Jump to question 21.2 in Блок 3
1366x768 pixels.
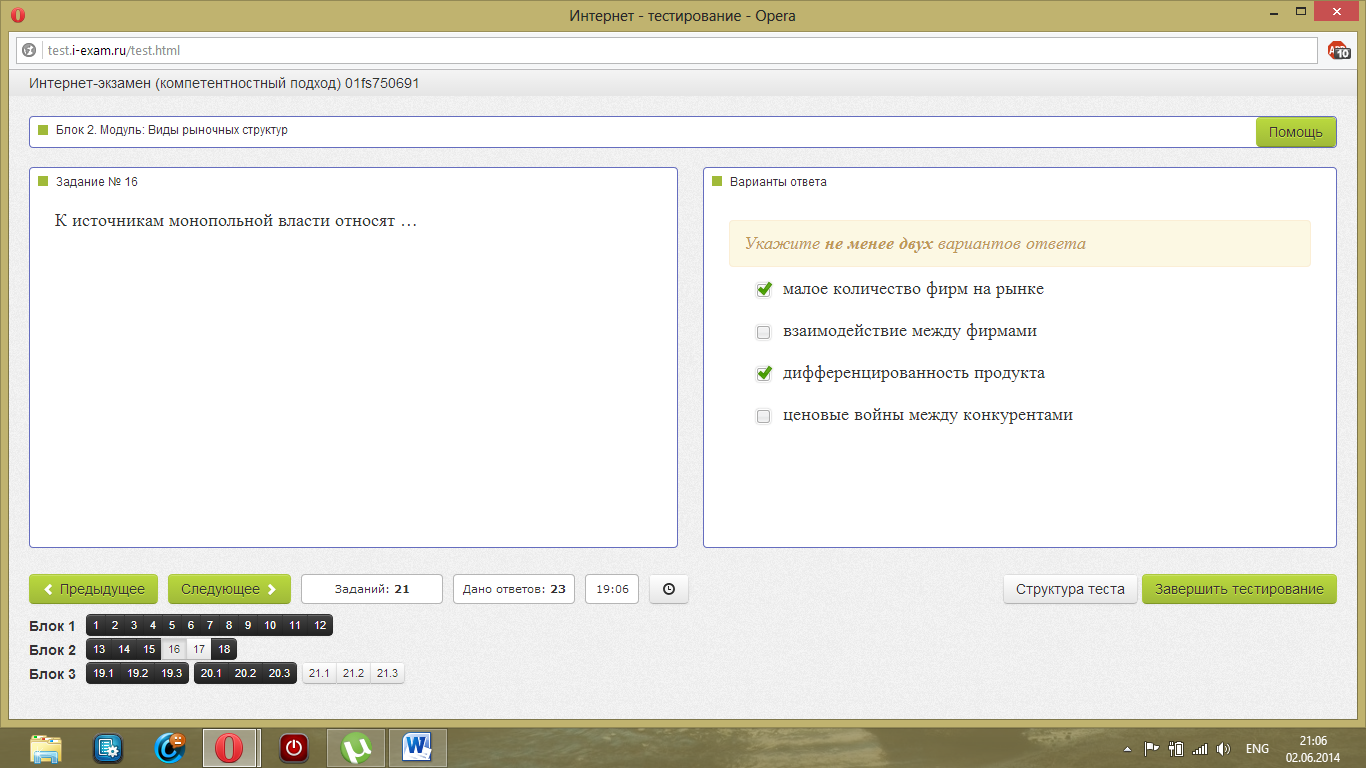[353, 673]
